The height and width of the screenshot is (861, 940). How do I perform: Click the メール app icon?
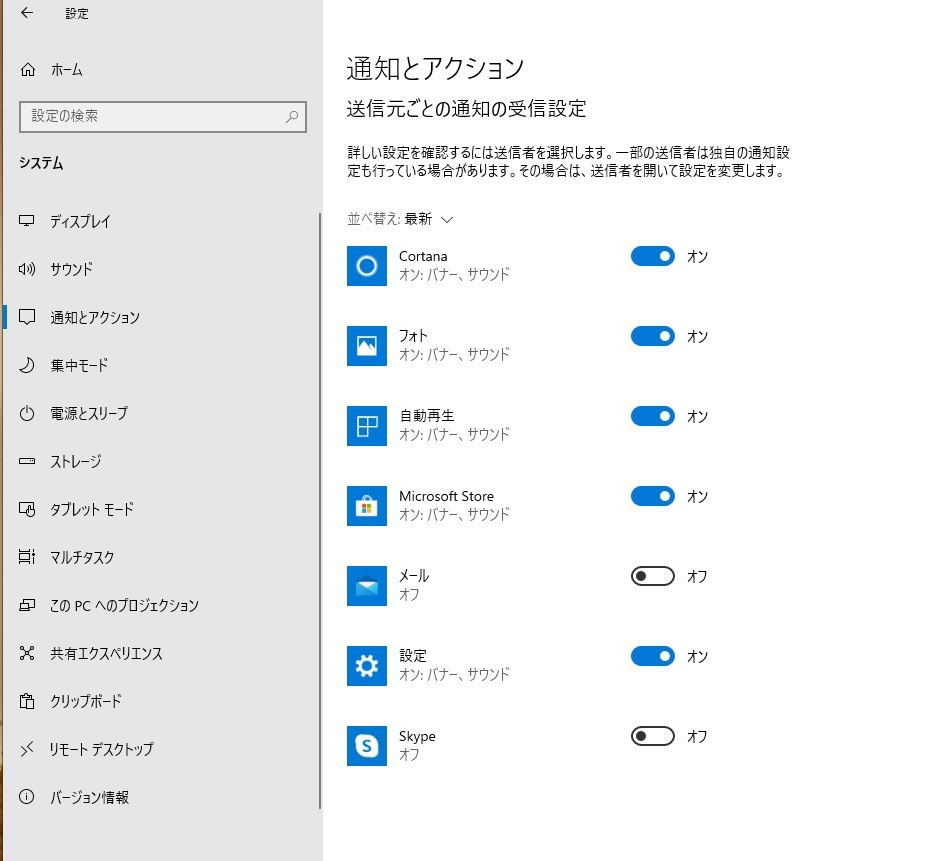click(x=367, y=586)
